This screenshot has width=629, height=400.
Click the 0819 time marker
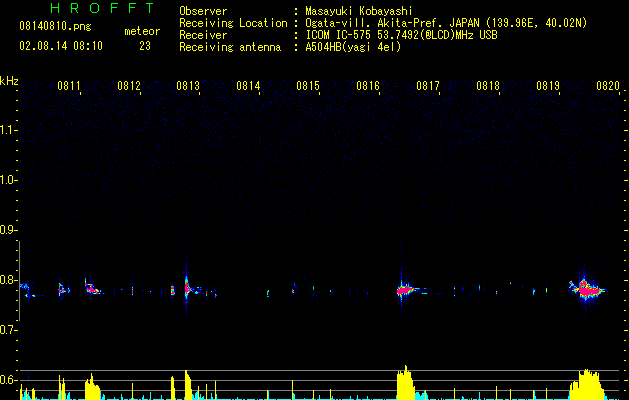pyautogui.click(x=548, y=86)
